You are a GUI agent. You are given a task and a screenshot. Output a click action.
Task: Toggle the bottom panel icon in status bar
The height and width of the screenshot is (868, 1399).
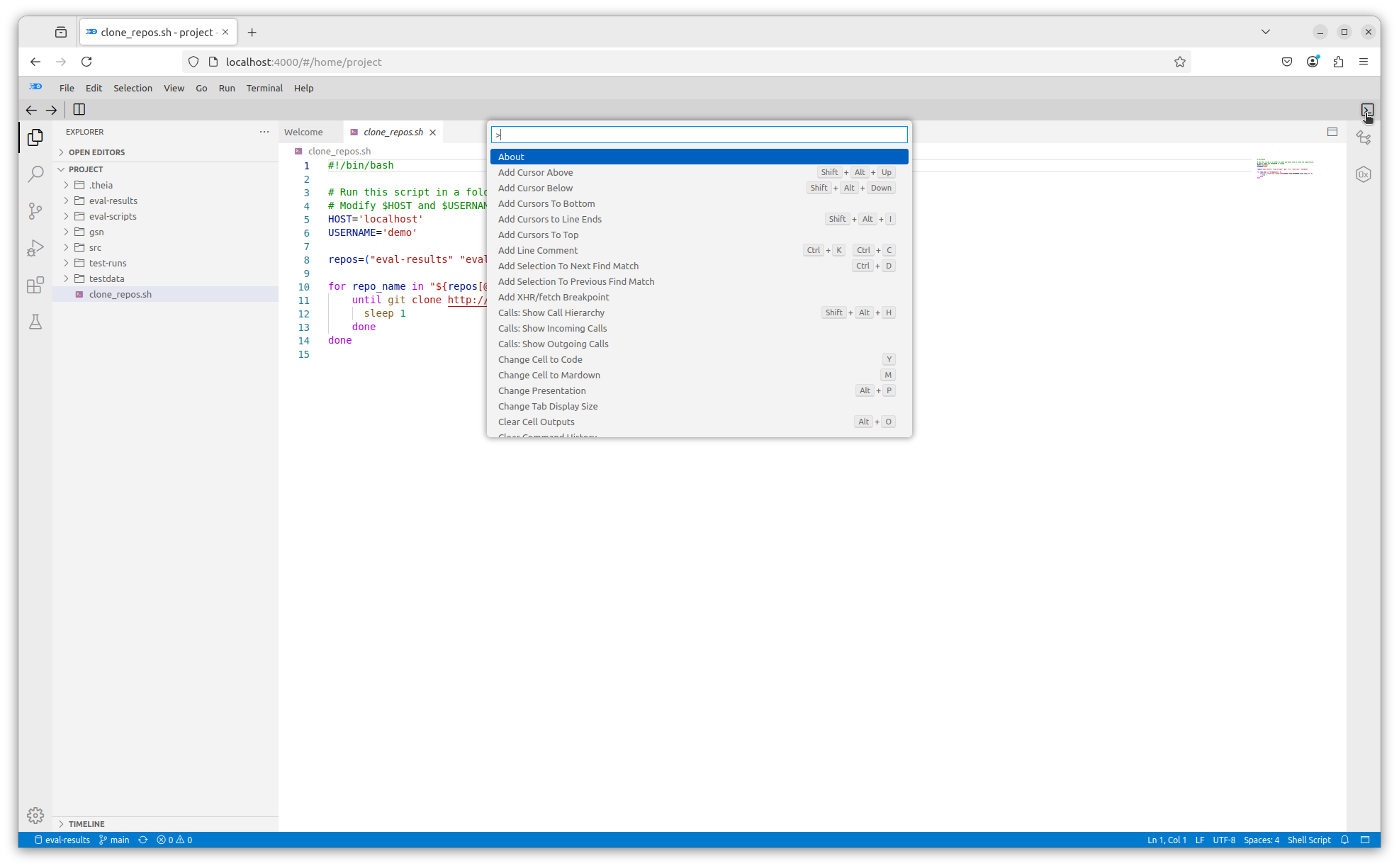1365,840
